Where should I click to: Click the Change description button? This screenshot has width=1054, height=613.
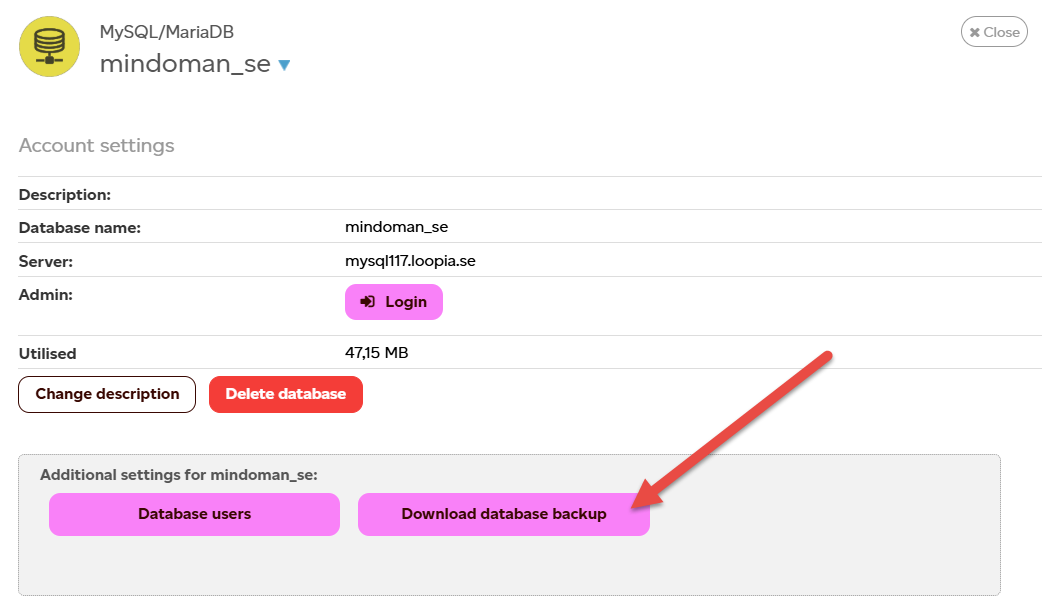tap(107, 394)
